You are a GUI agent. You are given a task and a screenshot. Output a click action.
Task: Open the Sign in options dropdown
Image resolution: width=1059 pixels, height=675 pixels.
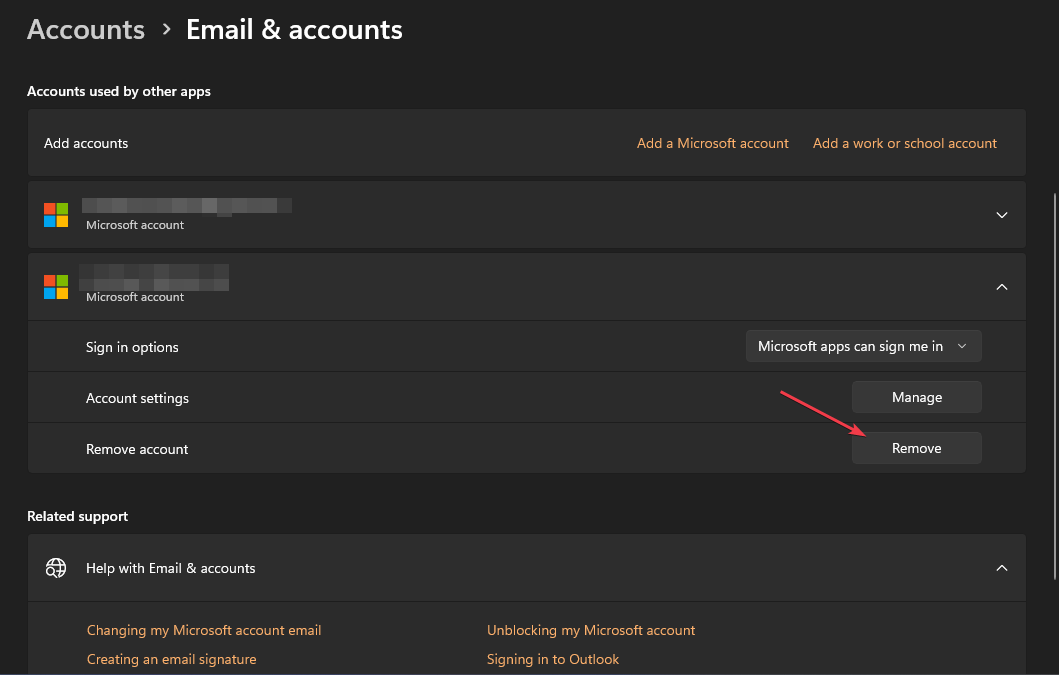pyautogui.click(x=863, y=346)
